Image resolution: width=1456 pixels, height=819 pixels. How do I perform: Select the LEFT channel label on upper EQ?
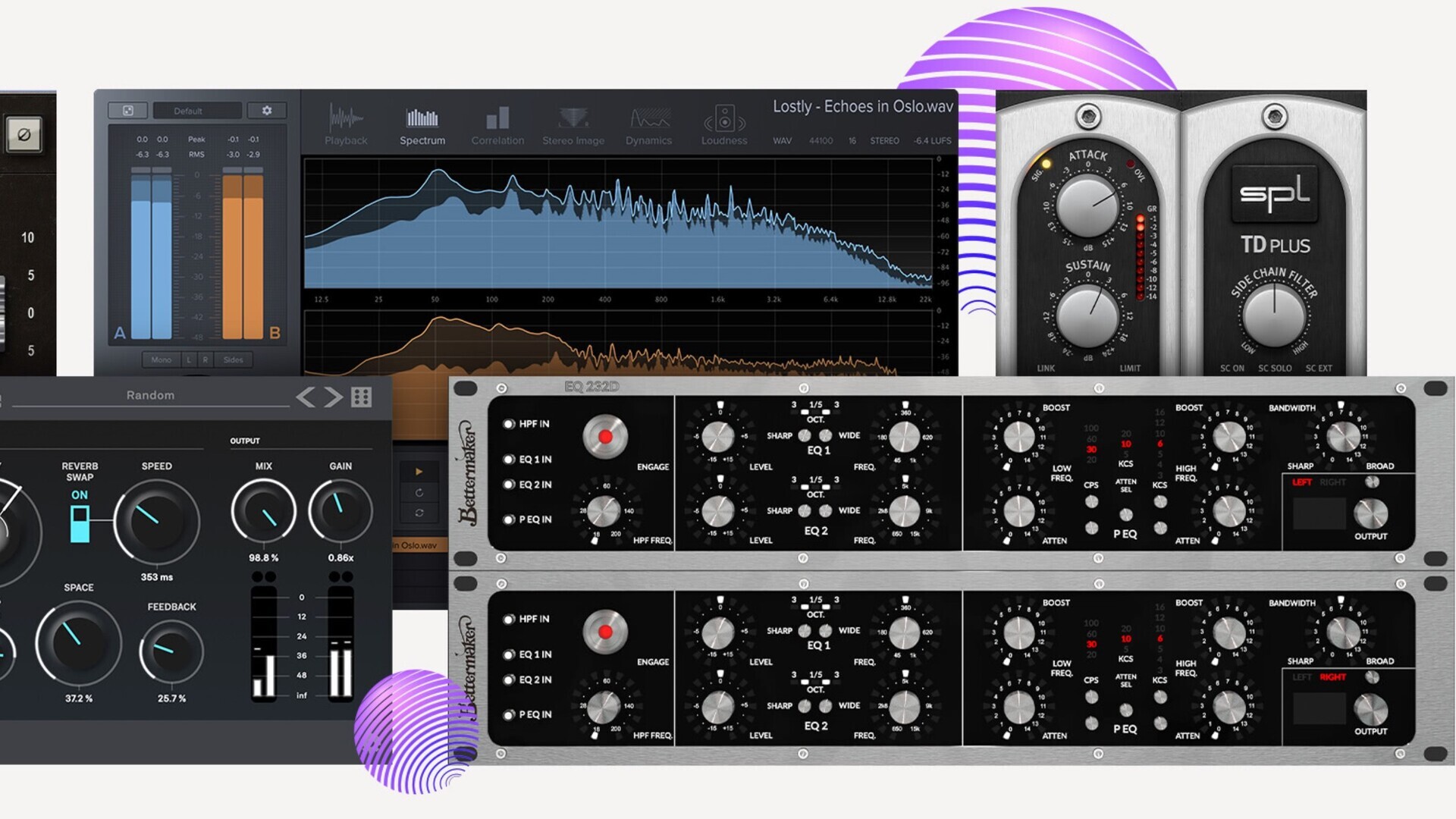click(1301, 482)
